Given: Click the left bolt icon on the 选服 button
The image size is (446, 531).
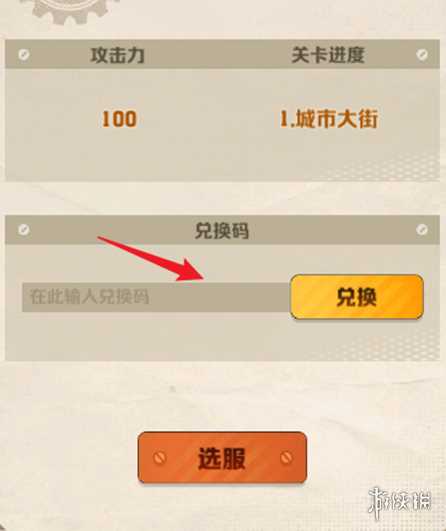Looking at the screenshot, I should pos(159,458).
